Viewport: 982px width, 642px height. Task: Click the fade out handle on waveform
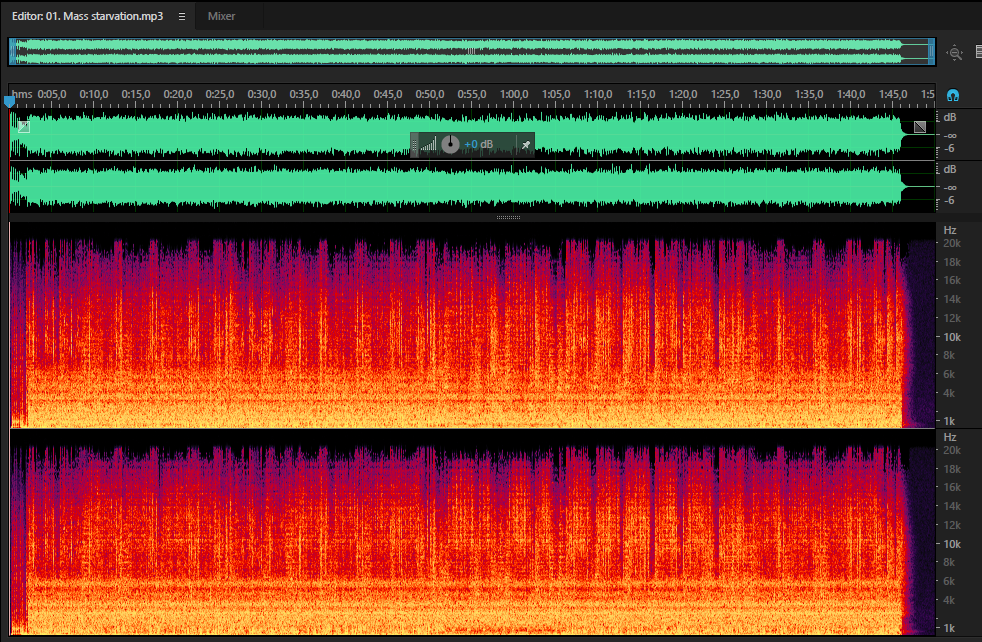point(920,127)
